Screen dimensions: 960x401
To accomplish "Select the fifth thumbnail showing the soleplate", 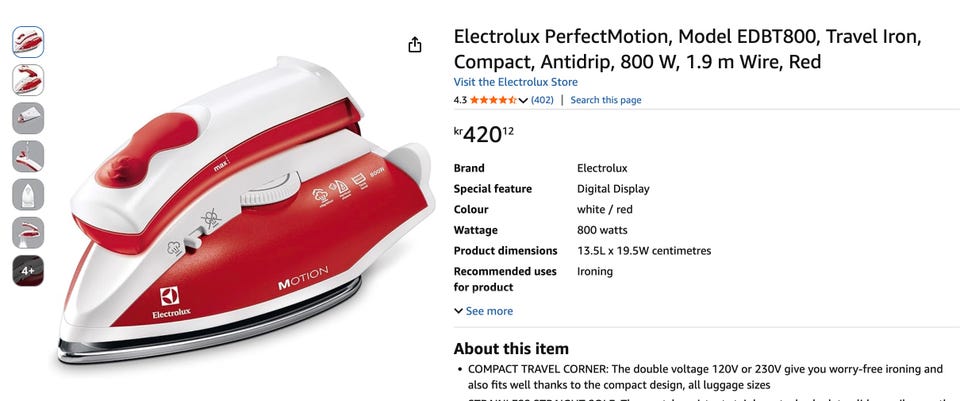I will 28,194.
